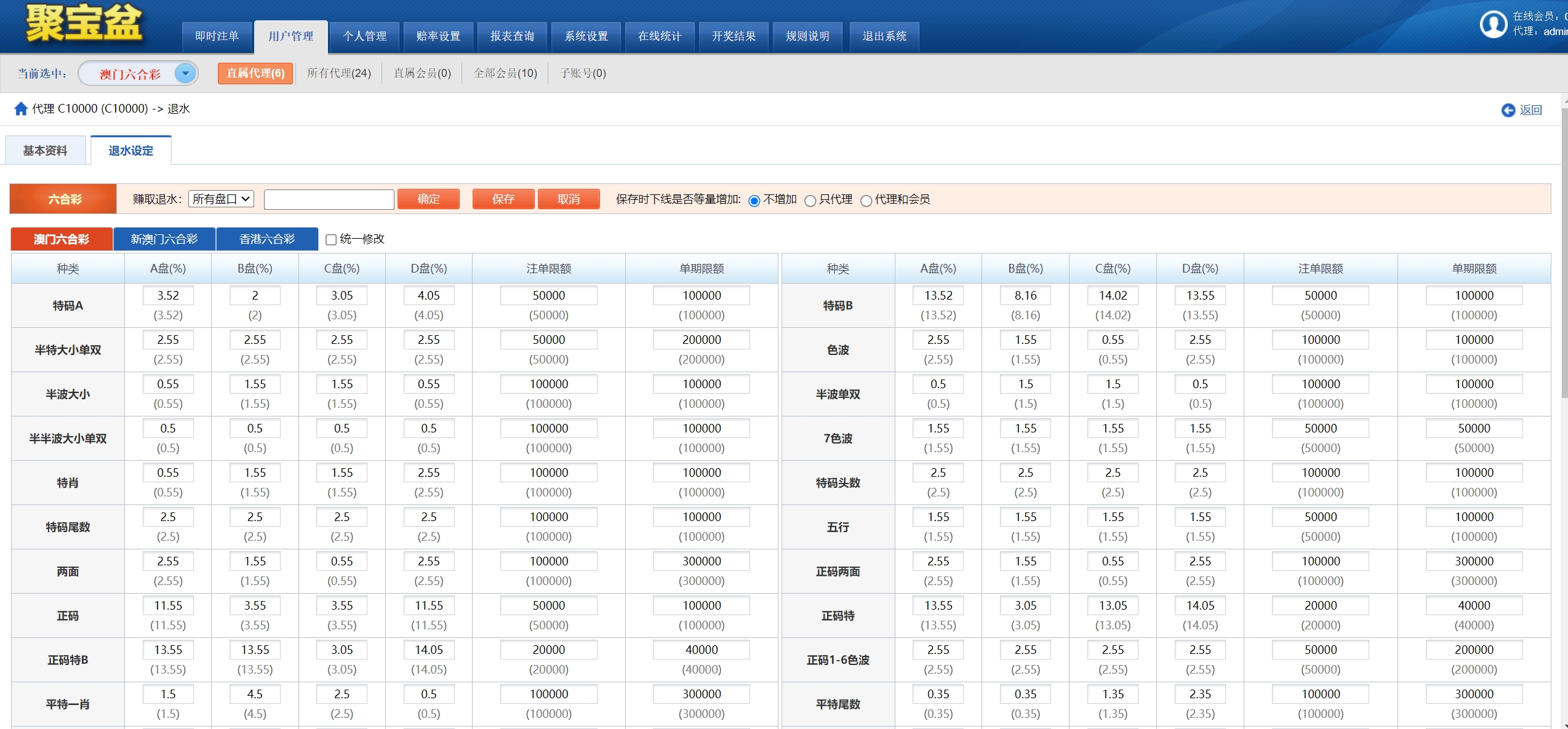Open the 在线统计 menu
Screen dimensions: 1568x729
click(660, 36)
